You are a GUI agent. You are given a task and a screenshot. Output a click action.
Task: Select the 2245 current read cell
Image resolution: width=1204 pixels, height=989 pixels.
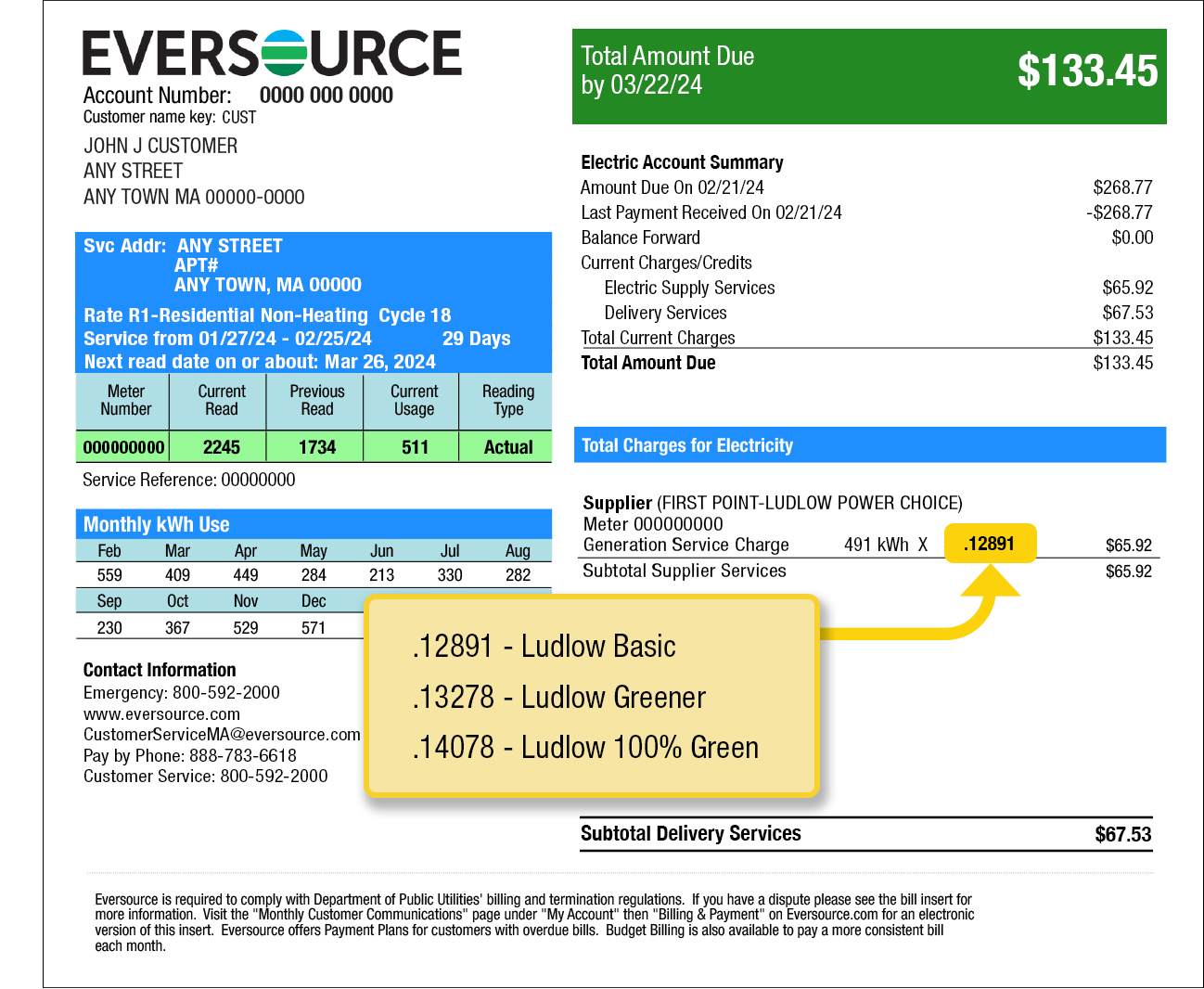tap(222, 447)
